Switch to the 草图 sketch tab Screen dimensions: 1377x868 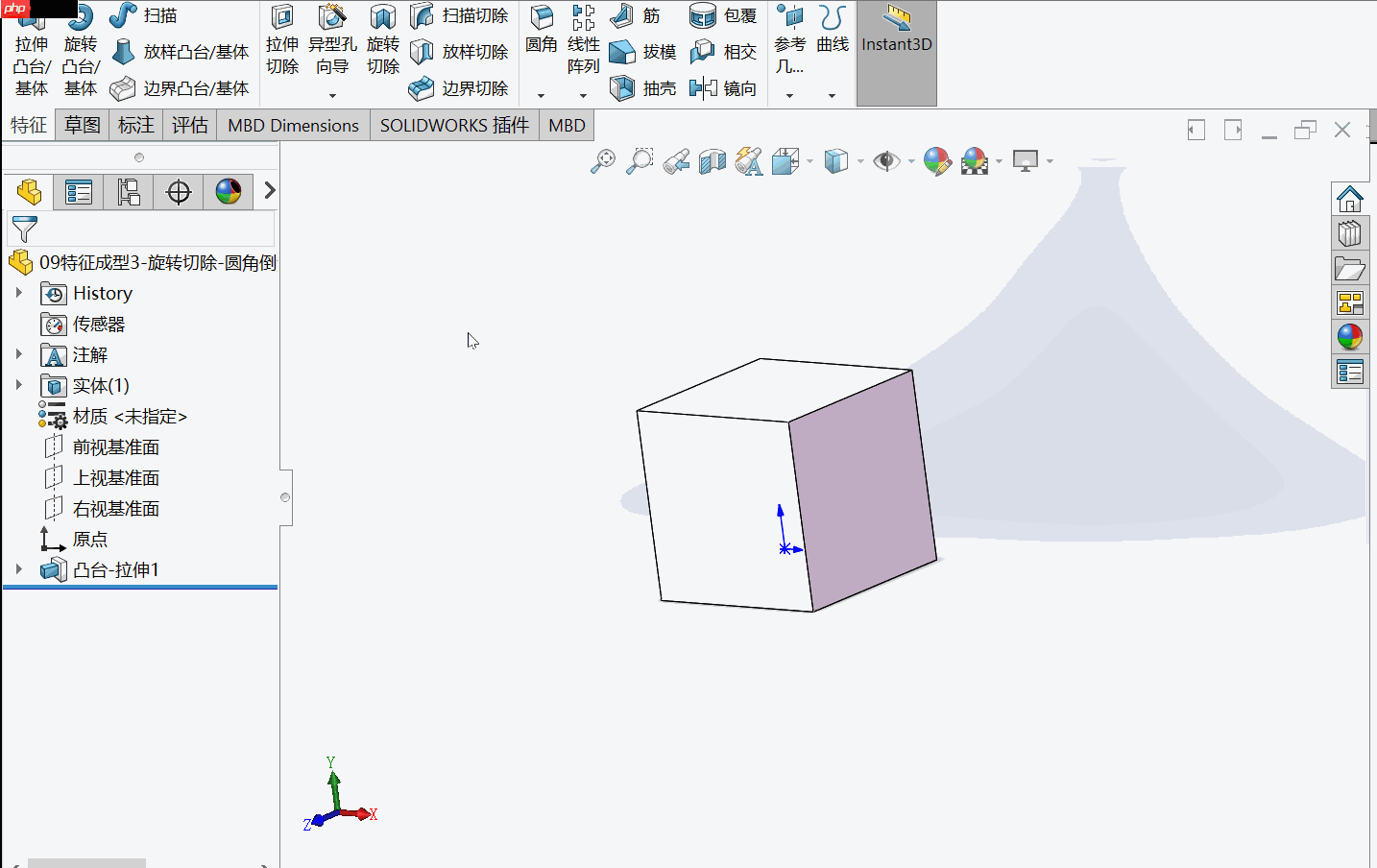pyautogui.click(x=82, y=125)
